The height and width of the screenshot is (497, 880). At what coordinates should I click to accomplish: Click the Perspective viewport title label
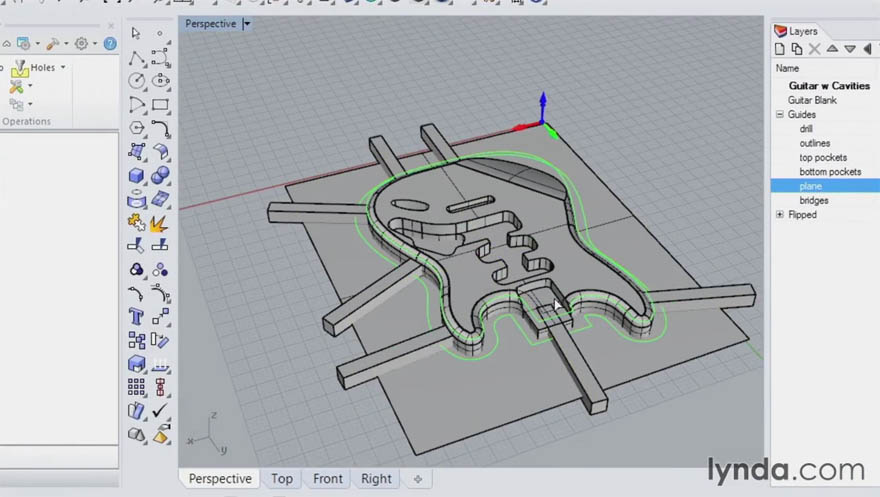pyautogui.click(x=210, y=24)
